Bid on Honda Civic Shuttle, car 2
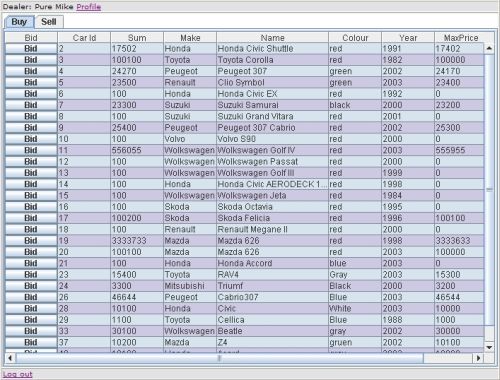Screen dimensions: 500x380 click(x=31, y=49)
